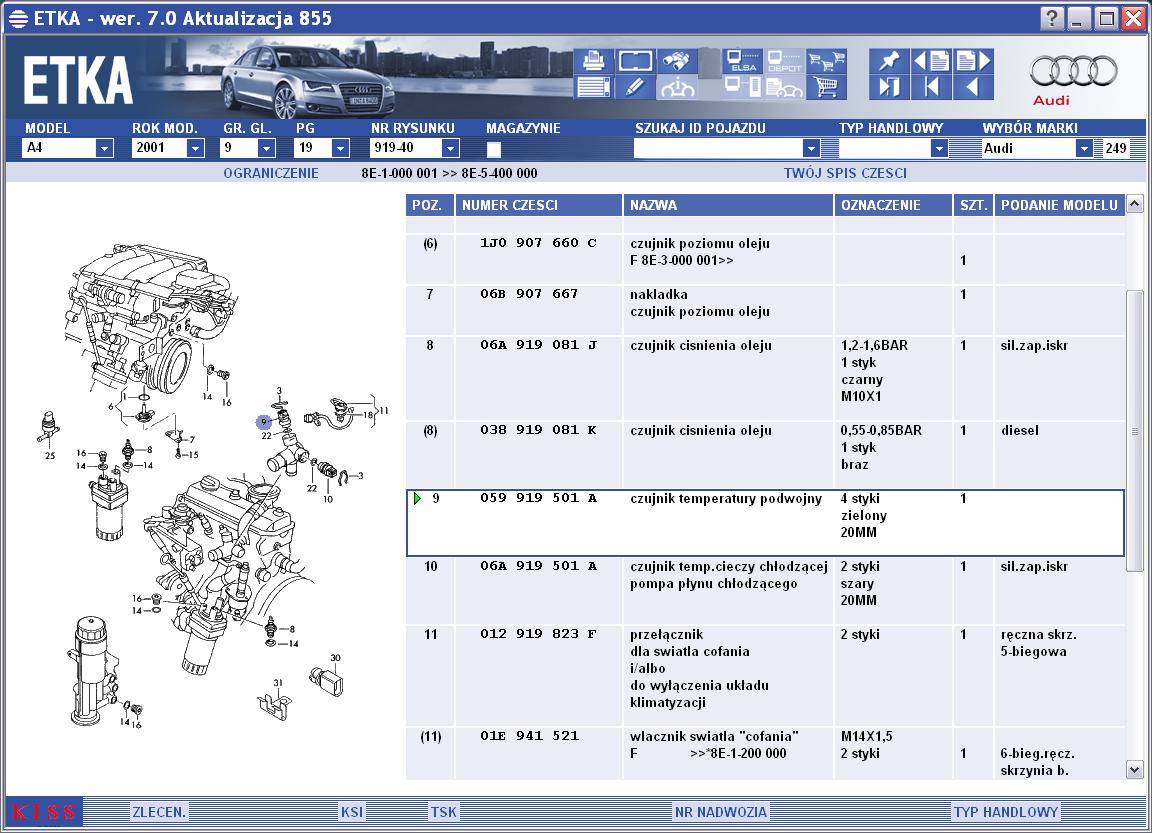Open search with the binoculars icon
1152x833 pixels.
(x=677, y=61)
